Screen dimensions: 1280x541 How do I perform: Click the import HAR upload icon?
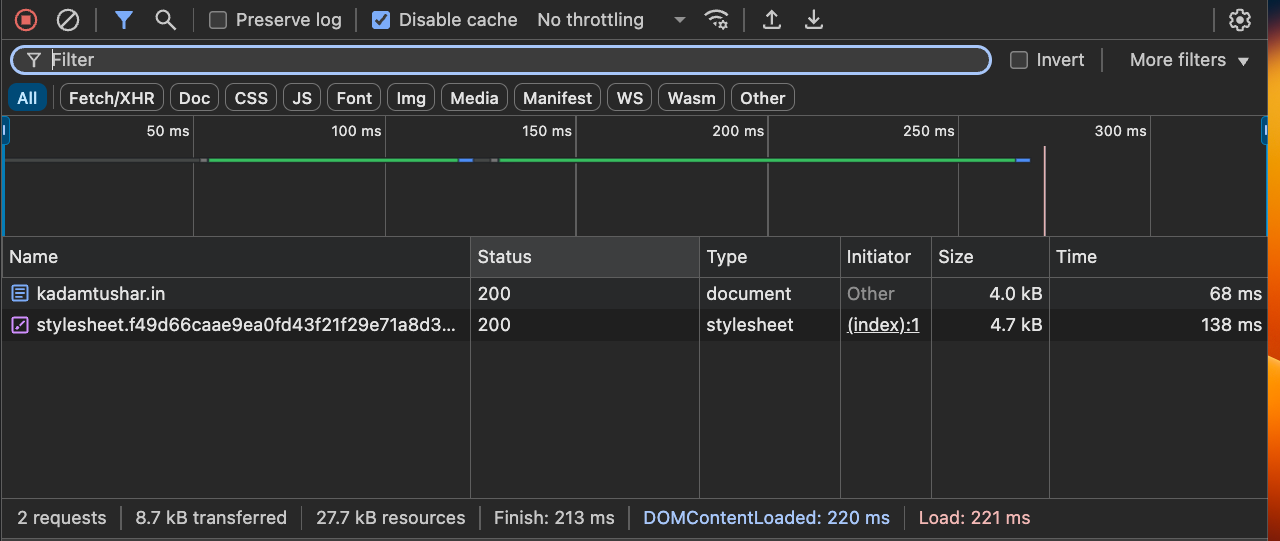coord(771,20)
